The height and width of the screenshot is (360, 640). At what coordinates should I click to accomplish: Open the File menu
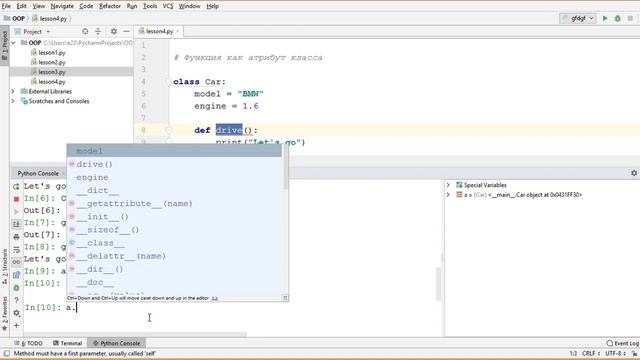point(6,6)
